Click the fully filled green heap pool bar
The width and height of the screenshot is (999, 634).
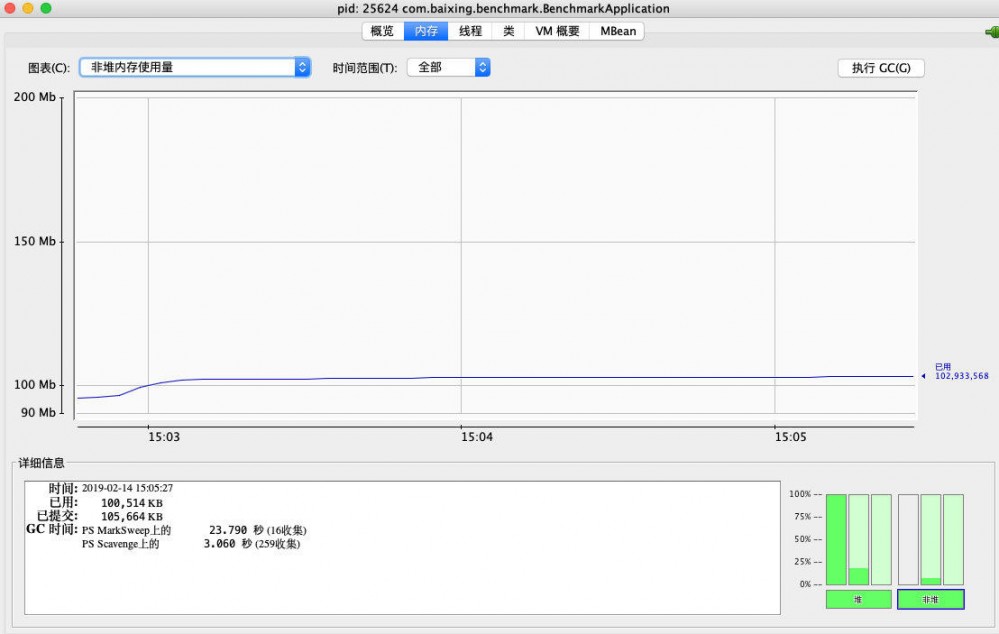(836, 539)
